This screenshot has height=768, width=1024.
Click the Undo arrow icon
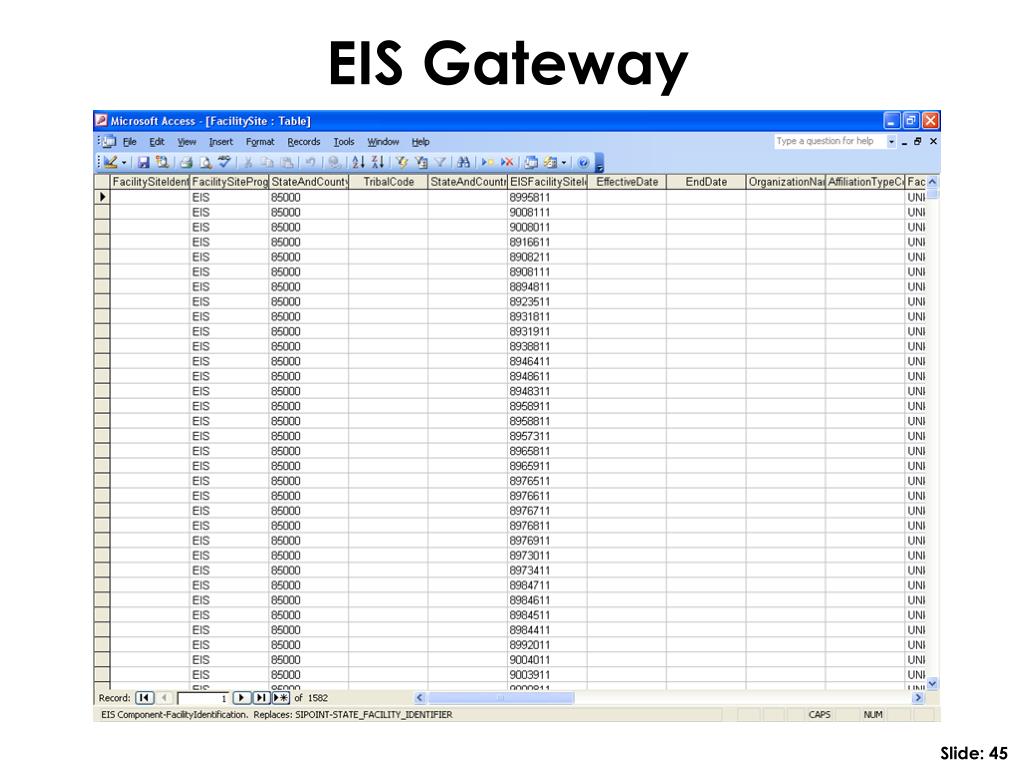pyautogui.click(x=310, y=162)
